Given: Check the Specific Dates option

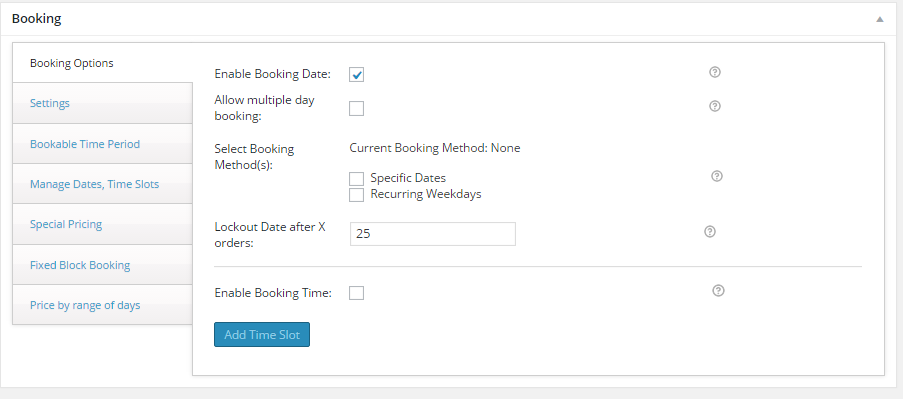Looking at the screenshot, I should pos(356,178).
